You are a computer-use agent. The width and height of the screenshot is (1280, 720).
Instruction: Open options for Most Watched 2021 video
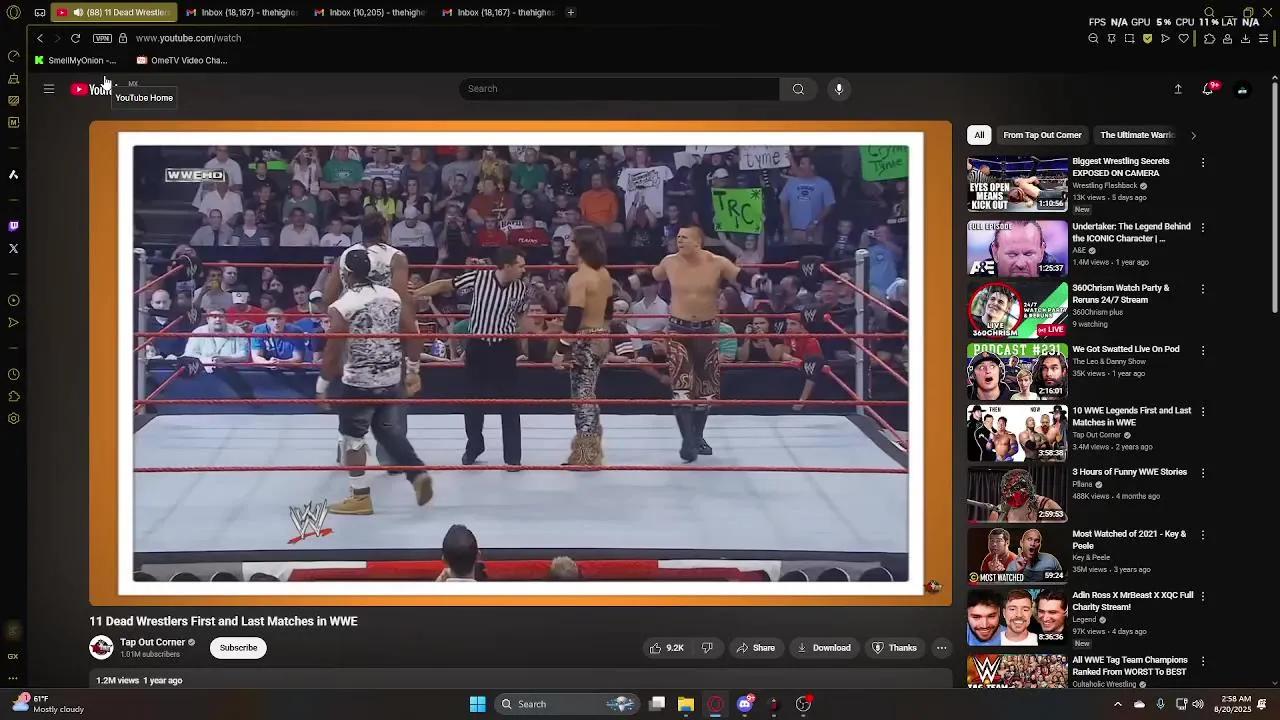(1203, 535)
